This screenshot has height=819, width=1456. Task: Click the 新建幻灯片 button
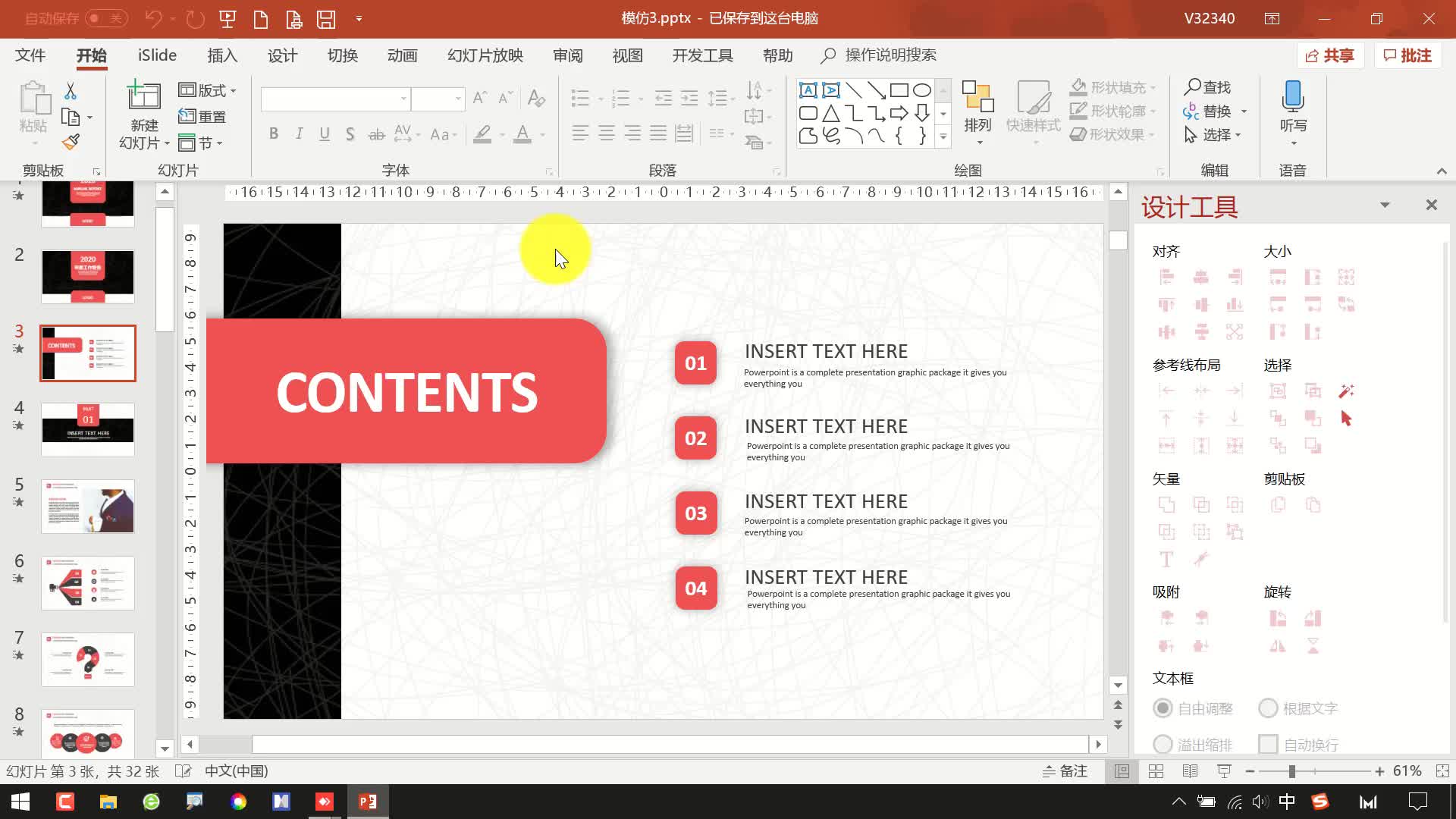144,115
